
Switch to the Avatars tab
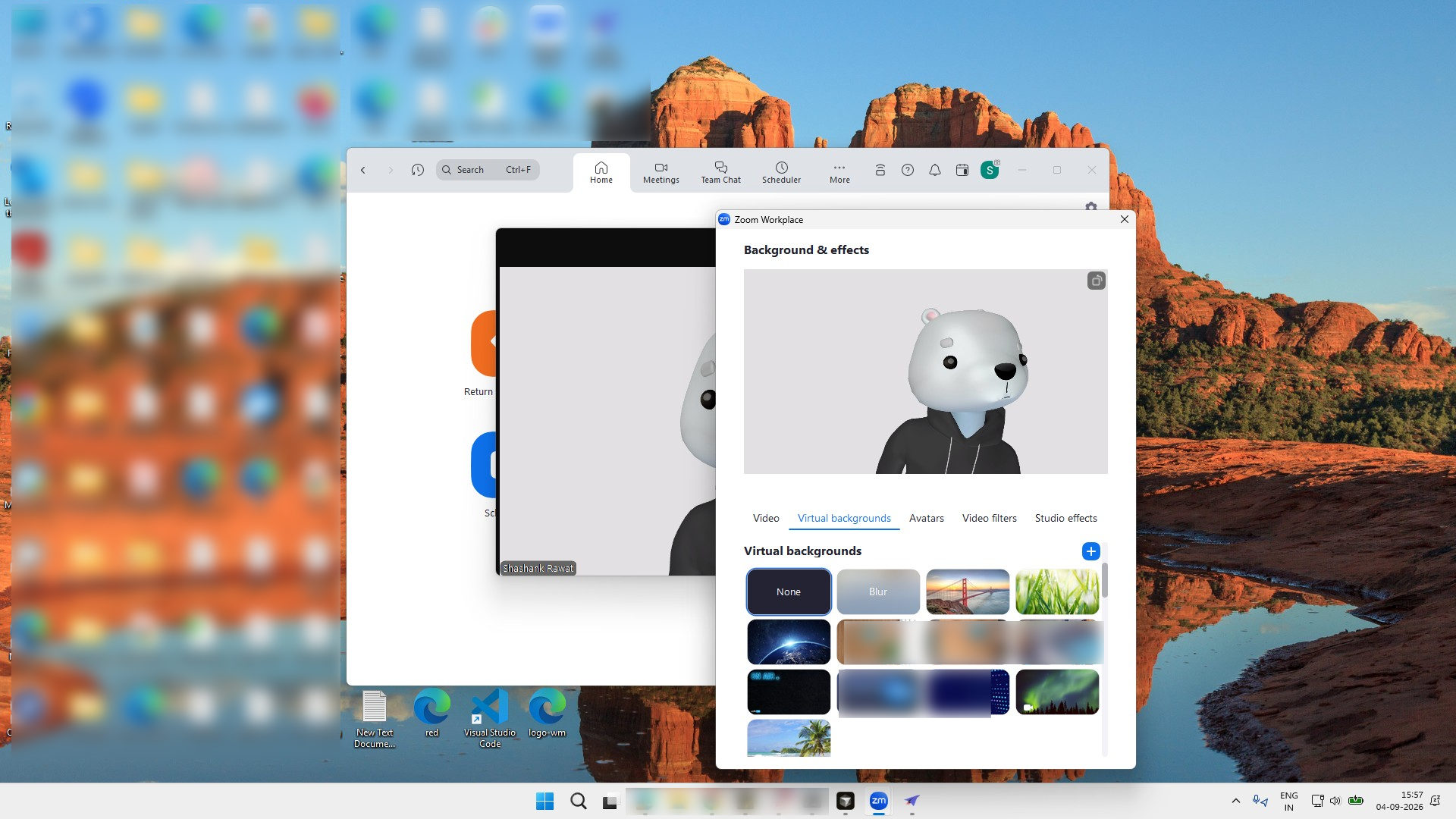pos(927,518)
